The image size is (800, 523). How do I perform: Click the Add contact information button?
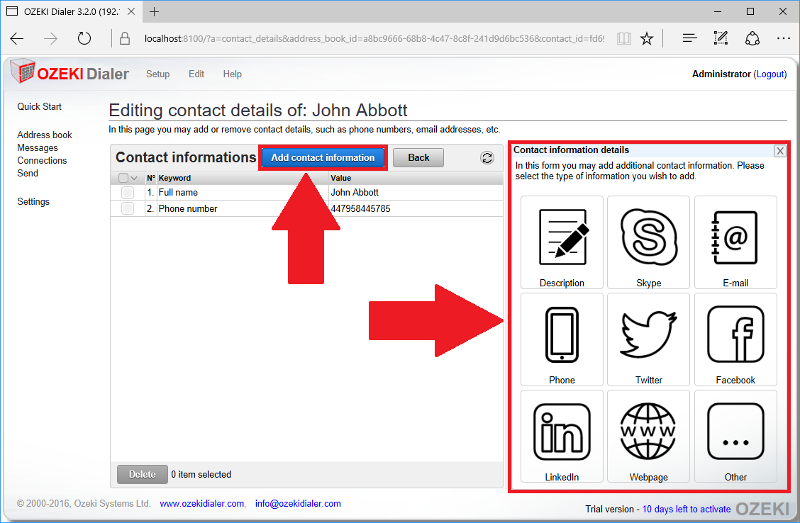[323, 158]
